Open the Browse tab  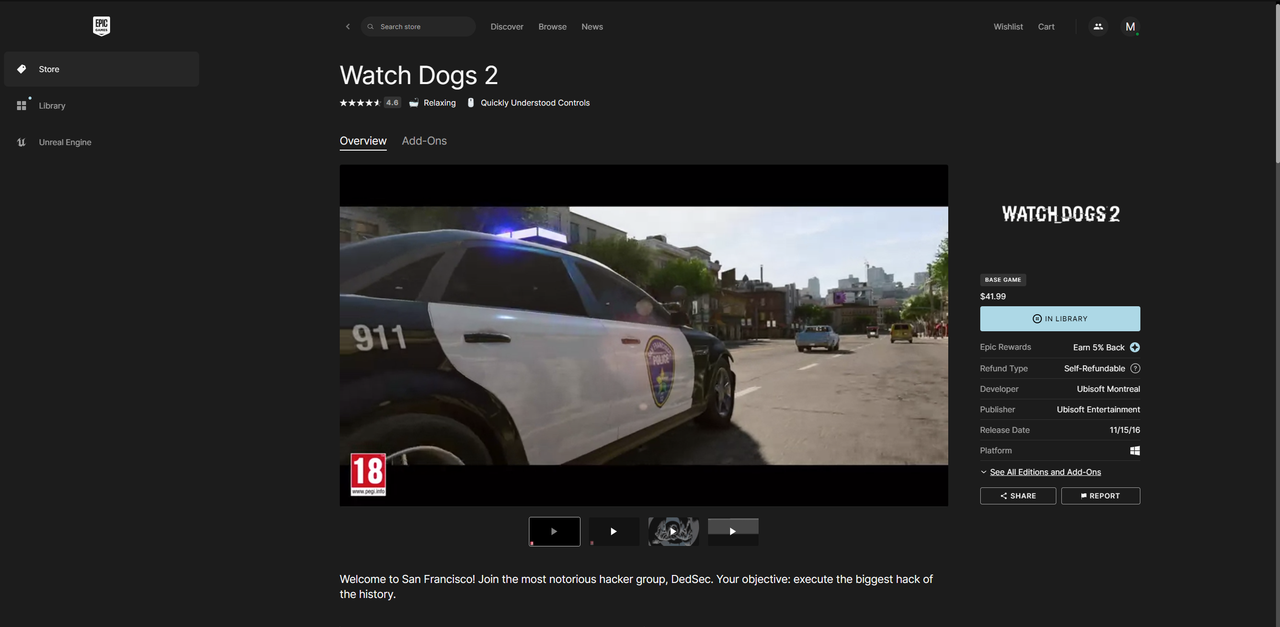[x=552, y=27]
